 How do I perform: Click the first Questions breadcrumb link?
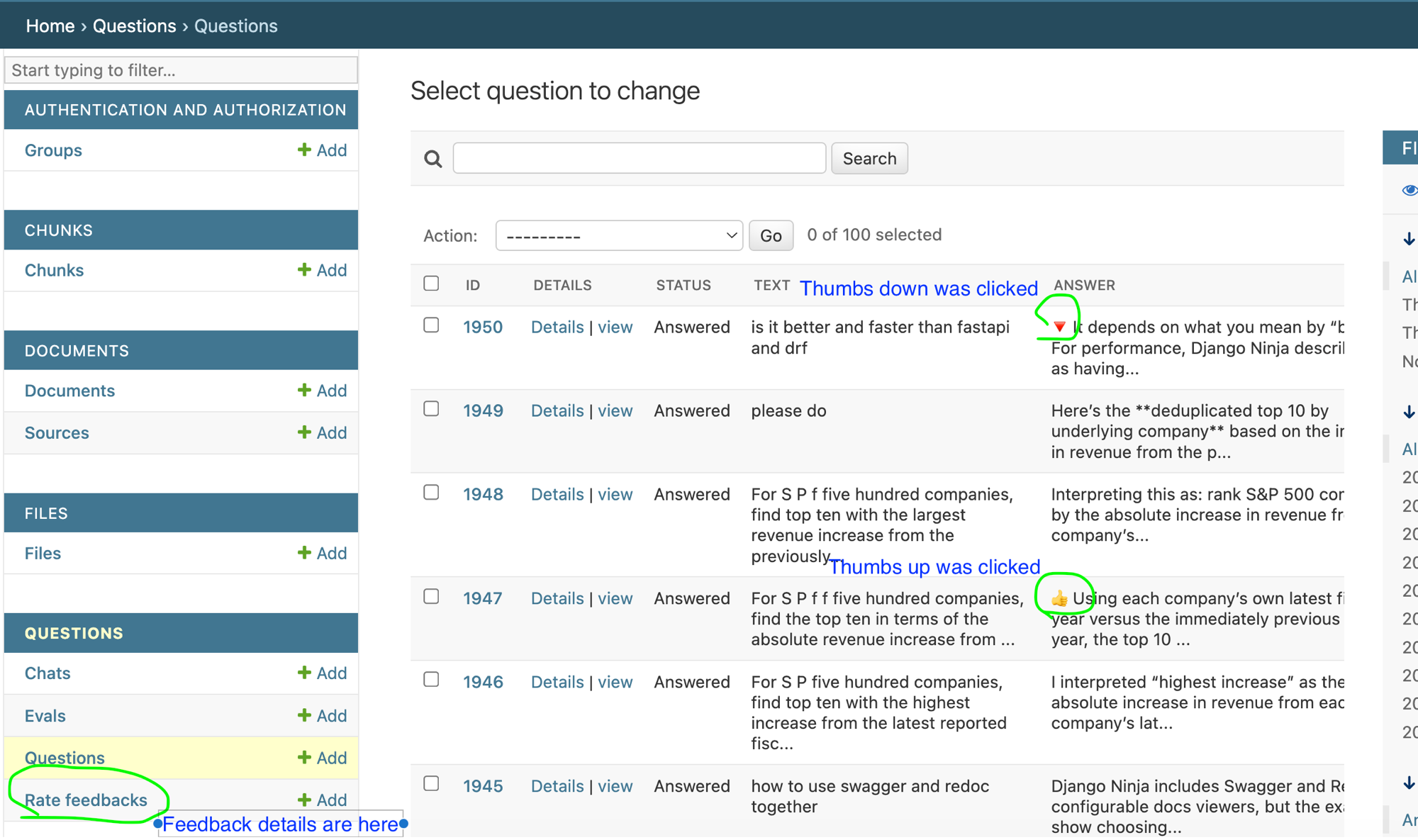[x=134, y=26]
